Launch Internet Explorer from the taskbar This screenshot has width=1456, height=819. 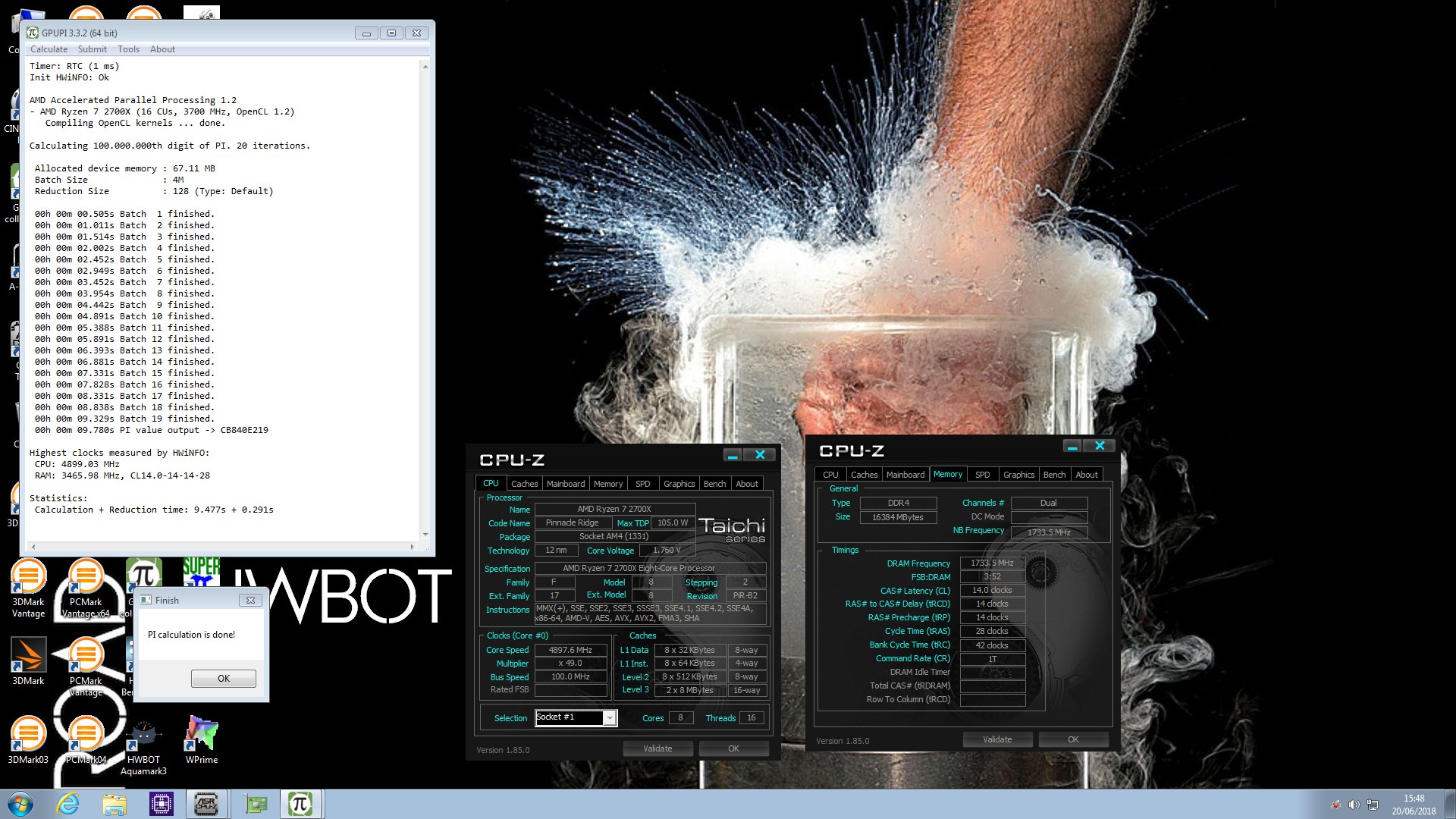[x=68, y=804]
